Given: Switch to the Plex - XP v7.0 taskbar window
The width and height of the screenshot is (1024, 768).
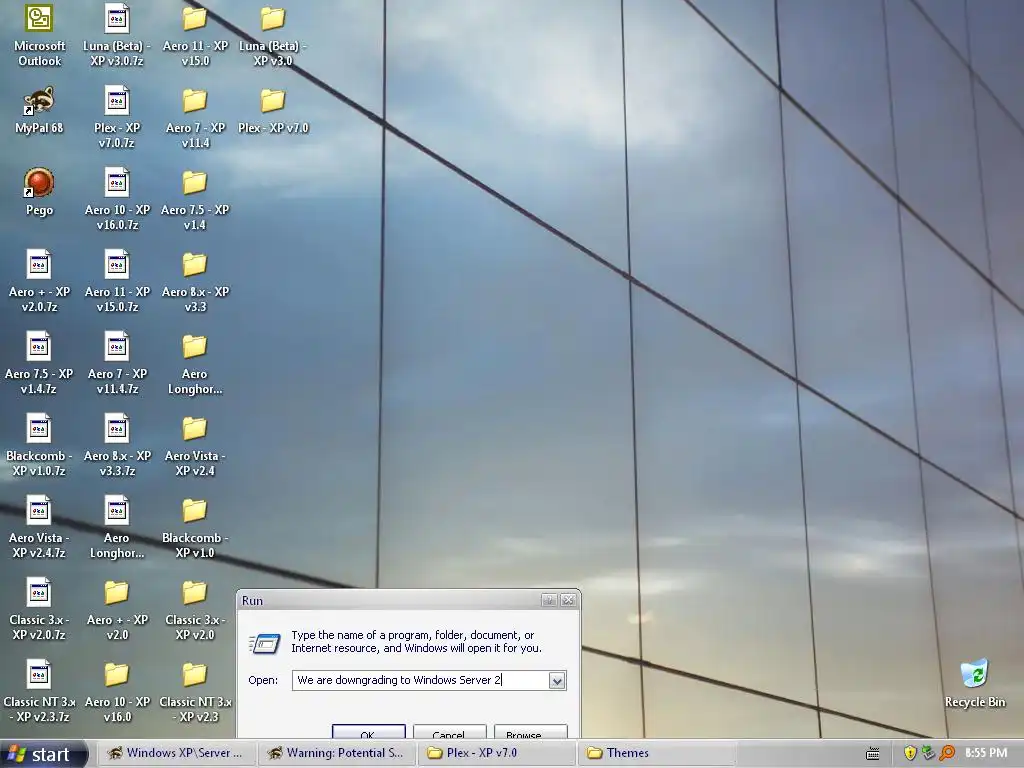Looking at the screenshot, I should click(x=496, y=753).
